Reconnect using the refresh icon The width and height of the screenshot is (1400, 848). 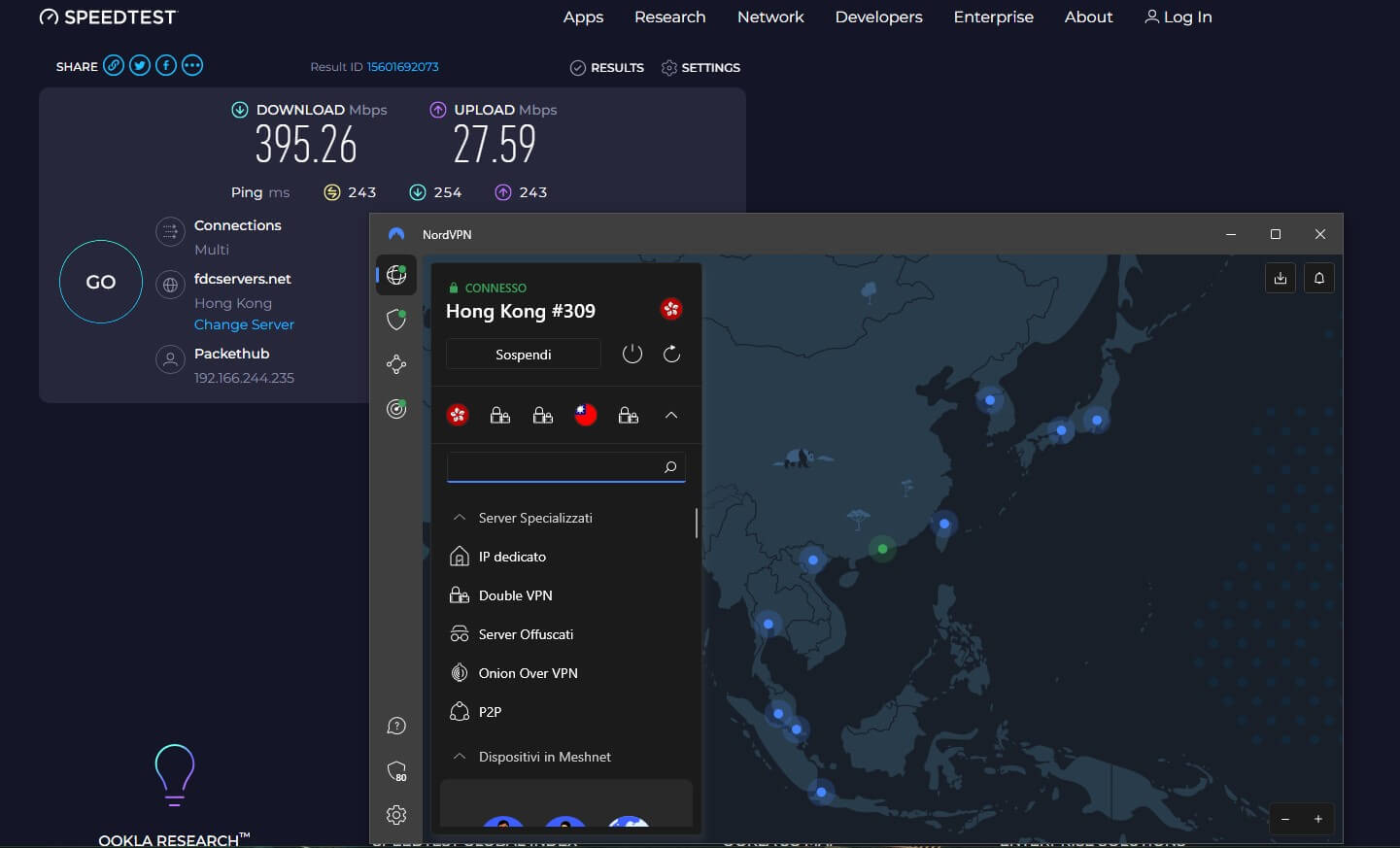tap(671, 354)
